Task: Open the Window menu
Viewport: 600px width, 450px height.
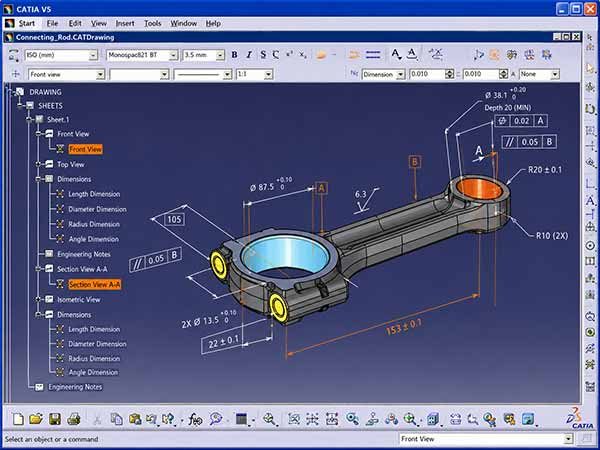Action: click(184, 23)
